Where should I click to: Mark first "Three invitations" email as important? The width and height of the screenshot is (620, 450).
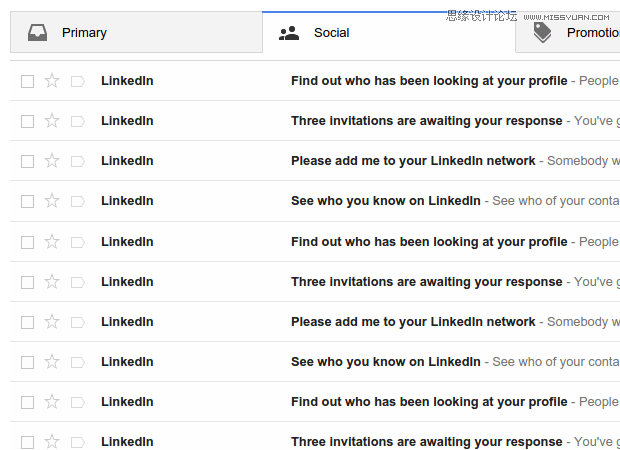(x=78, y=121)
